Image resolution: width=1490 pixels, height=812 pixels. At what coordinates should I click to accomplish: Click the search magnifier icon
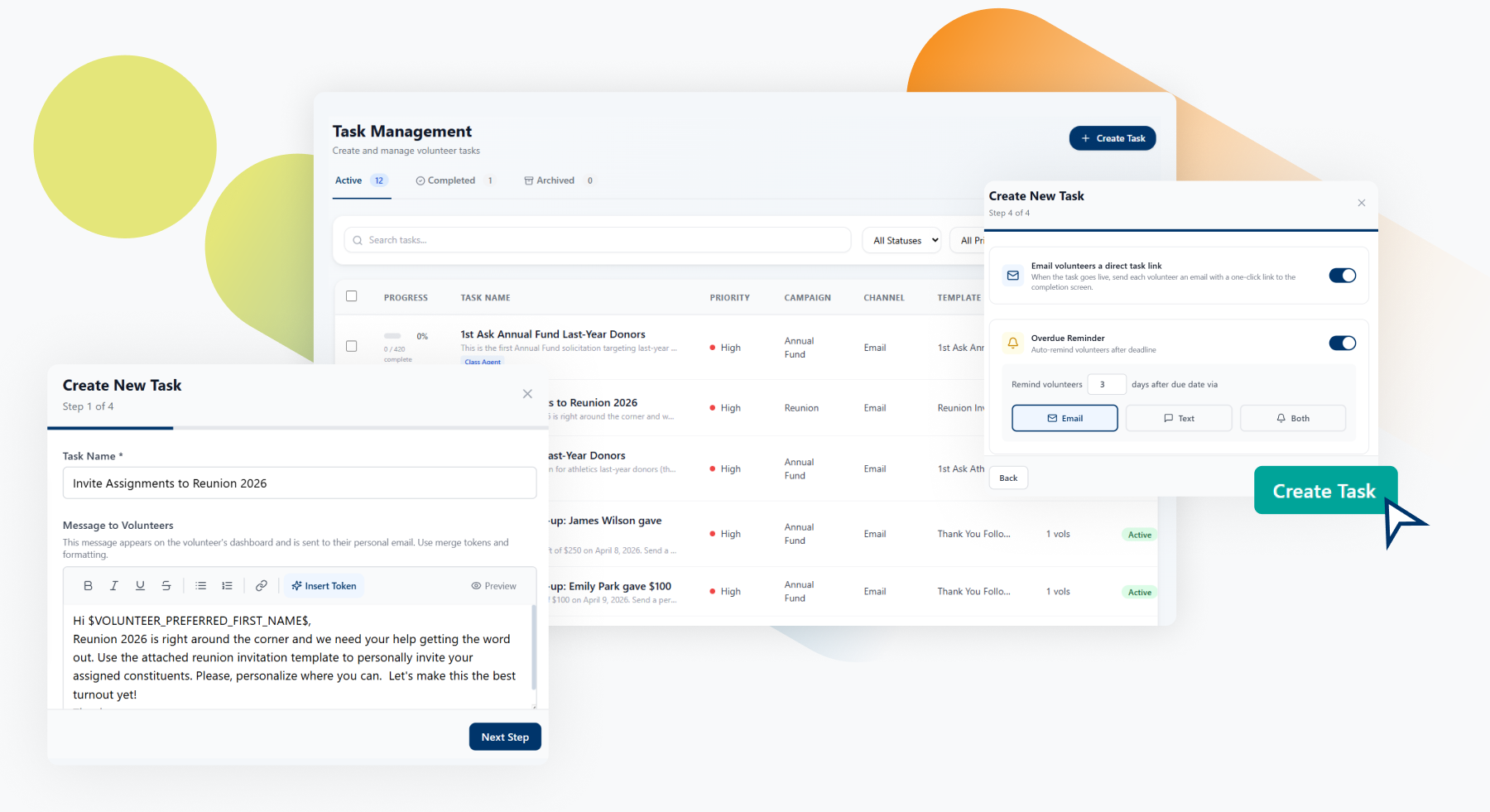coord(358,240)
